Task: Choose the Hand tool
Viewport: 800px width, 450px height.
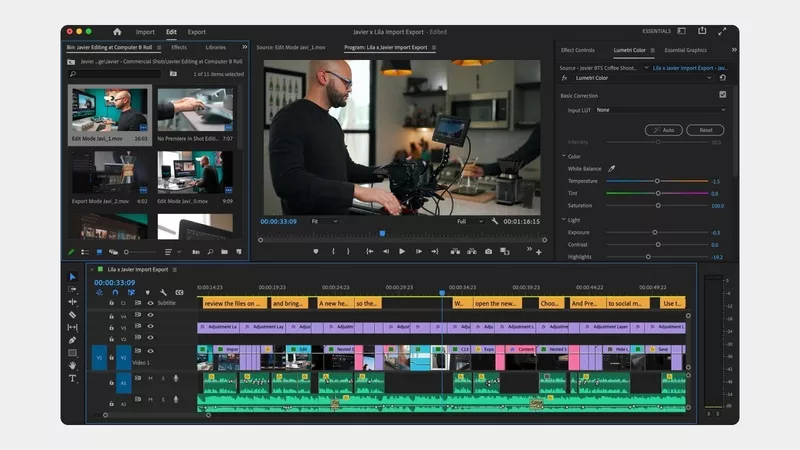Action: 72,366
